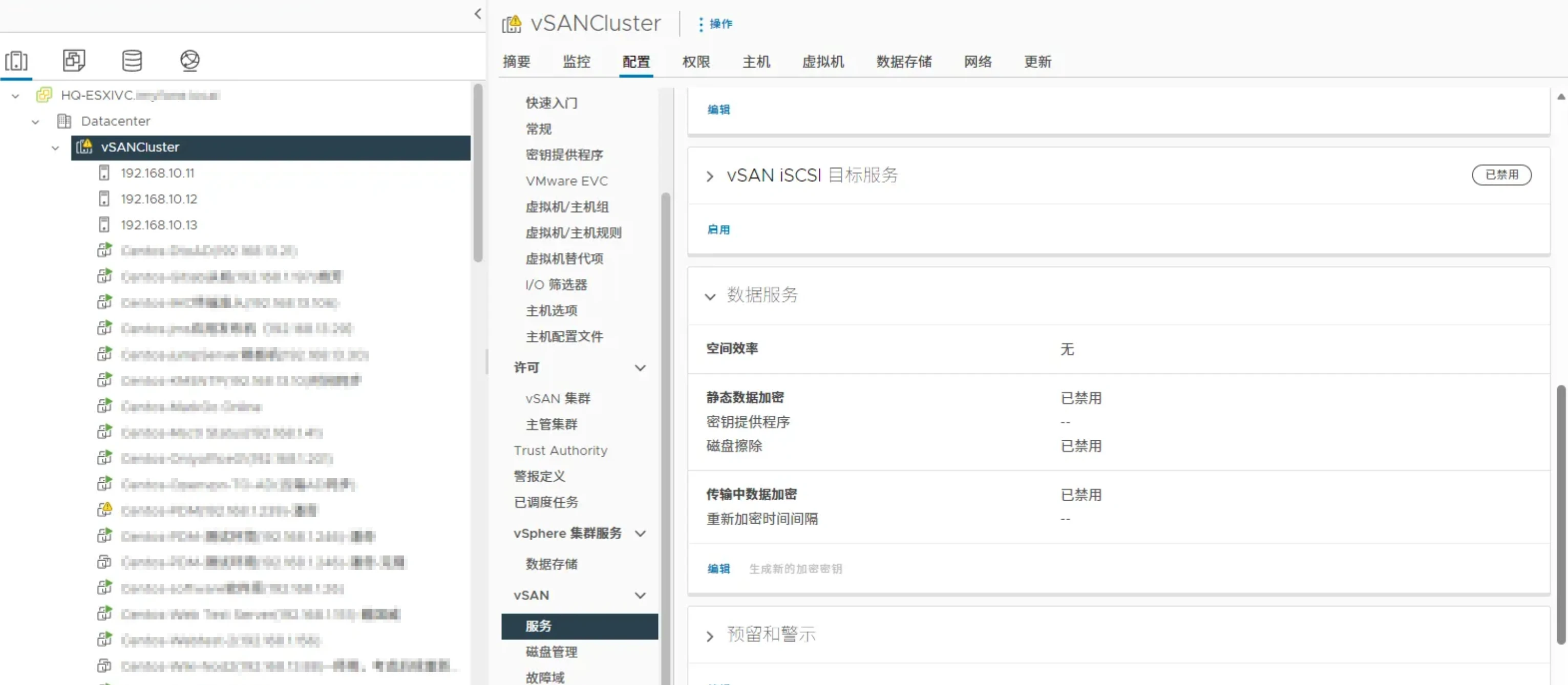Switch to the 摘要 tab

[517, 61]
